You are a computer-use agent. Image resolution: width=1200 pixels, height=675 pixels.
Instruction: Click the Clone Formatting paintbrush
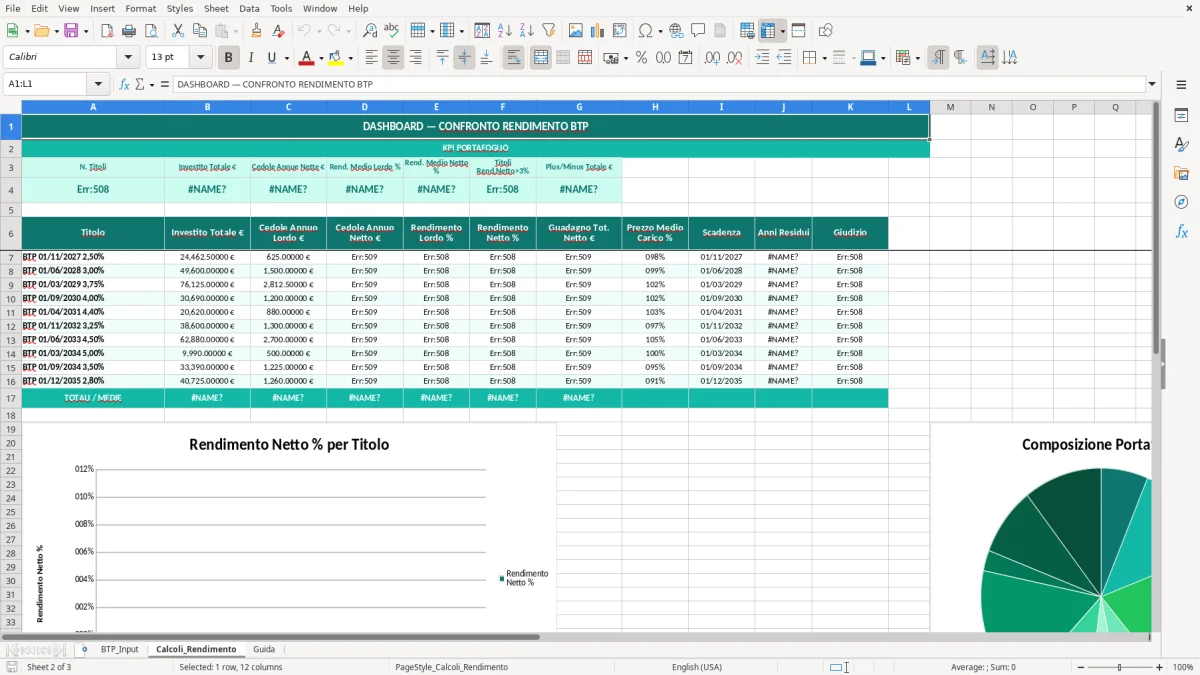(x=256, y=31)
